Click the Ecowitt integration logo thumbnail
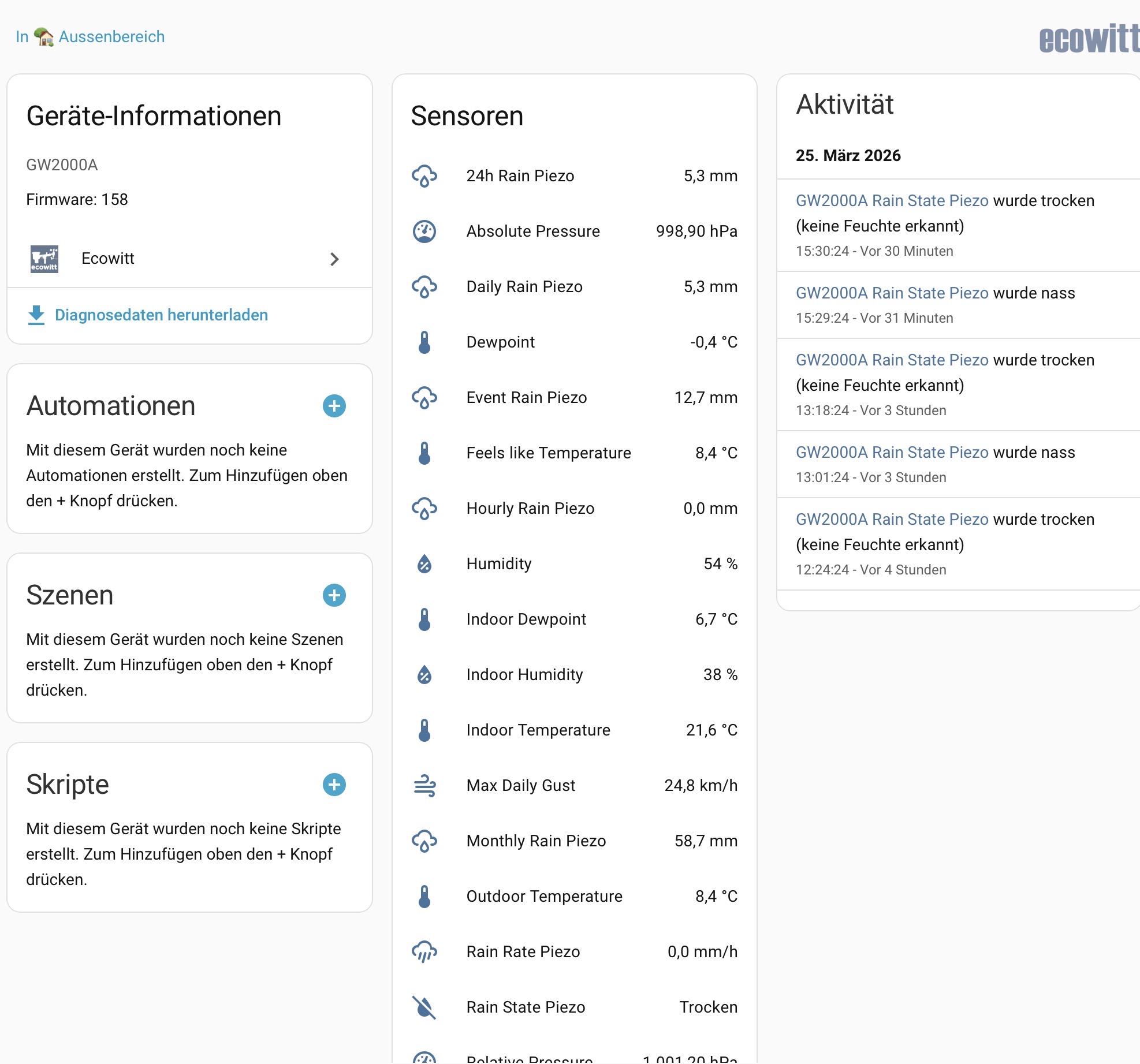This screenshot has height=1064, width=1140. [x=44, y=259]
